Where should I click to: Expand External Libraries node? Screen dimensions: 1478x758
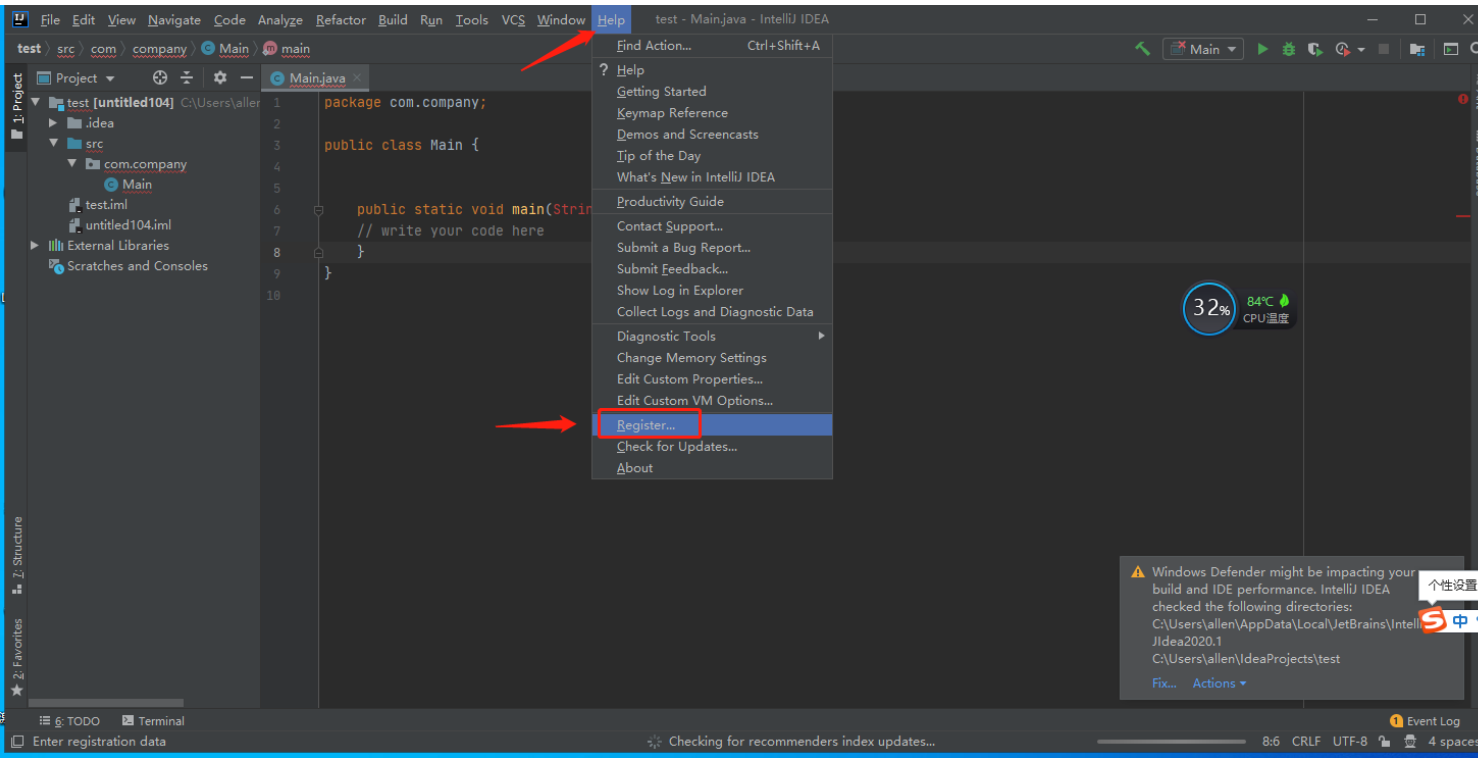pyautogui.click(x=35, y=246)
